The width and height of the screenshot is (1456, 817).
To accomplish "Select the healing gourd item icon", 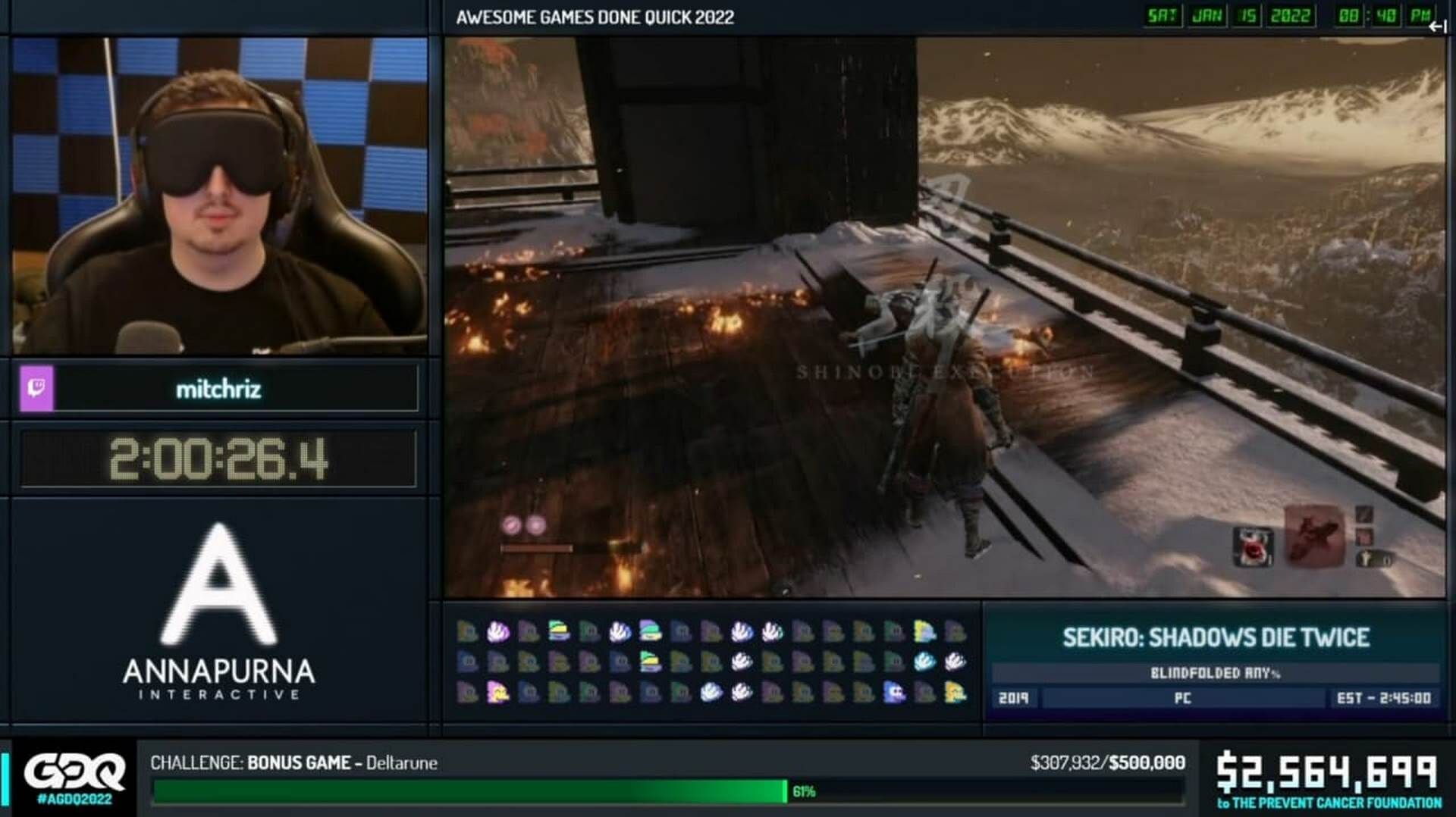I will [1253, 546].
